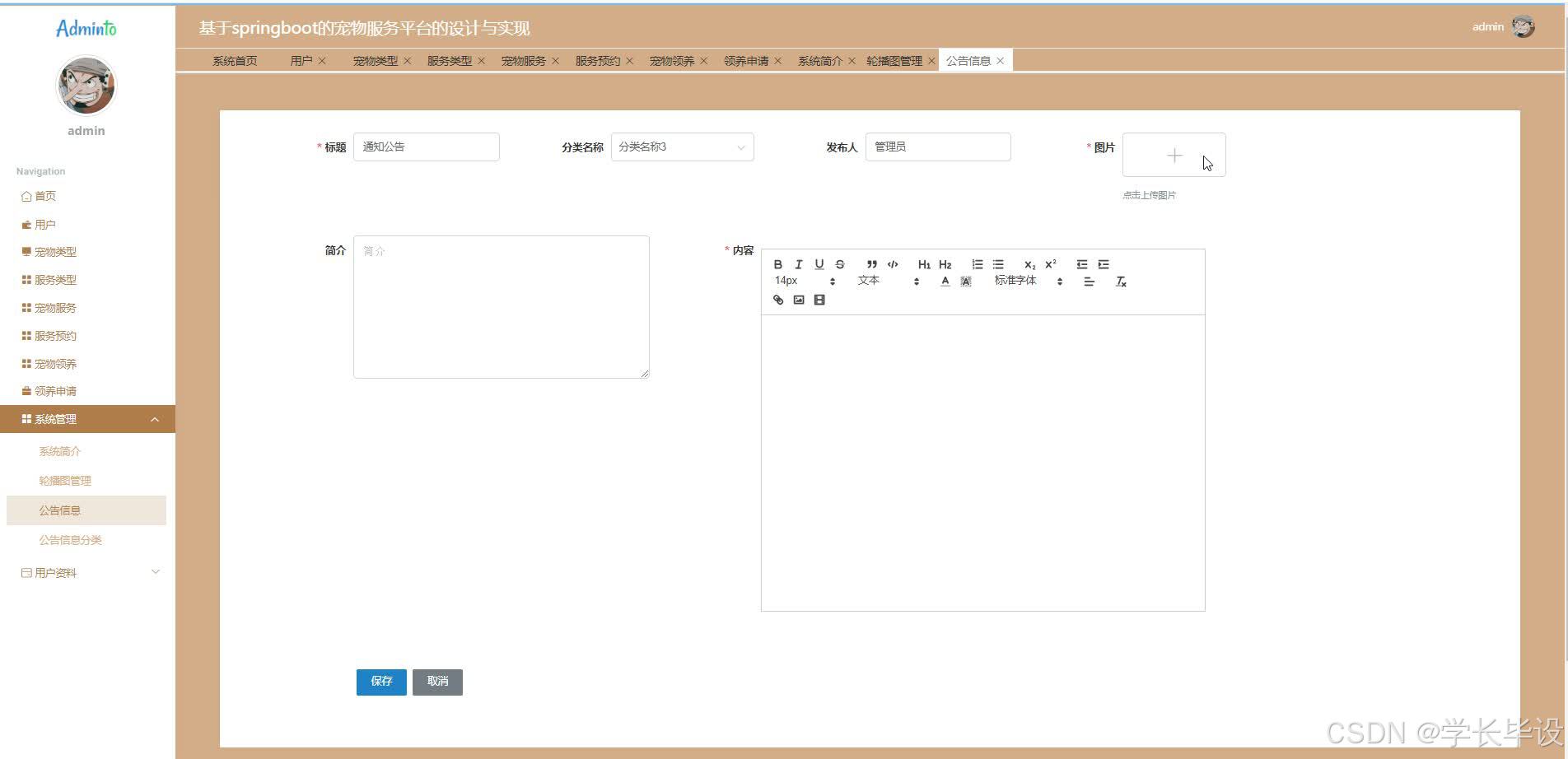Create a bulleted list
Image resolution: width=1568 pixels, height=759 pixels.
(997, 264)
